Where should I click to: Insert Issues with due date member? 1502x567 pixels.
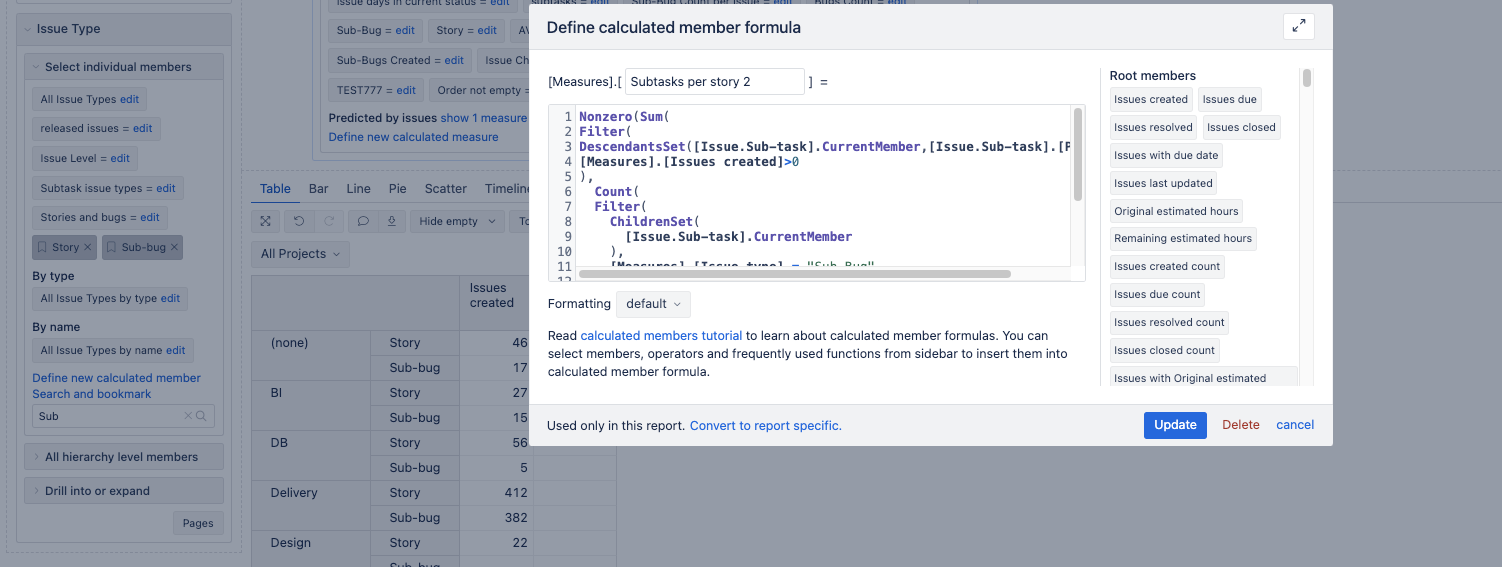point(1166,155)
